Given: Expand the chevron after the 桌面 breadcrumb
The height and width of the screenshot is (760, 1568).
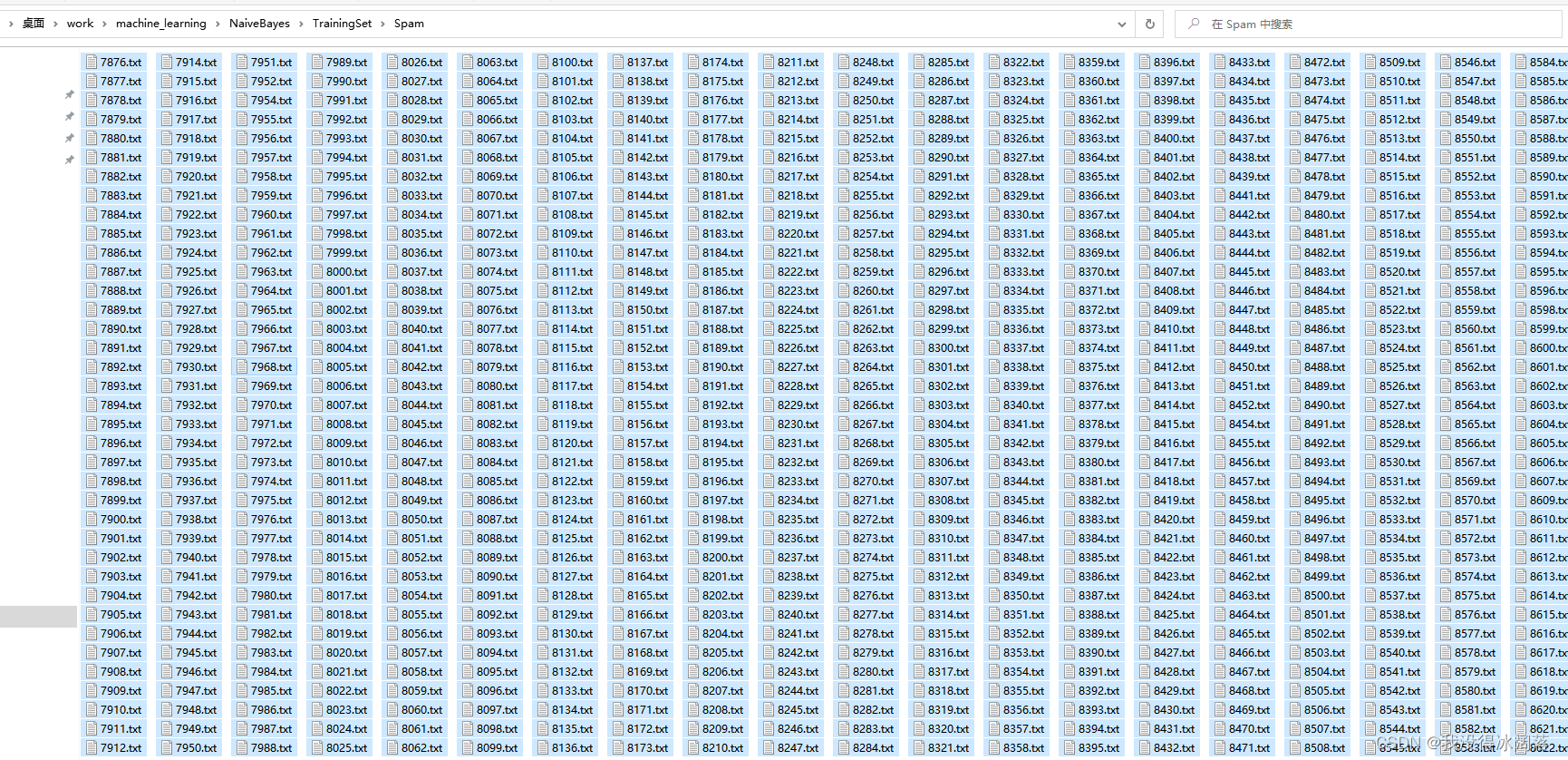Looking at the screenshot, I should (56, 24).
